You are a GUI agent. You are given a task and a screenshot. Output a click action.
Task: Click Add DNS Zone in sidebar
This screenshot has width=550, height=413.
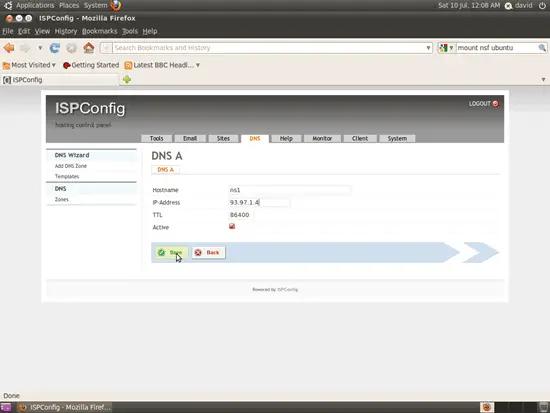(x=71, y=166)
